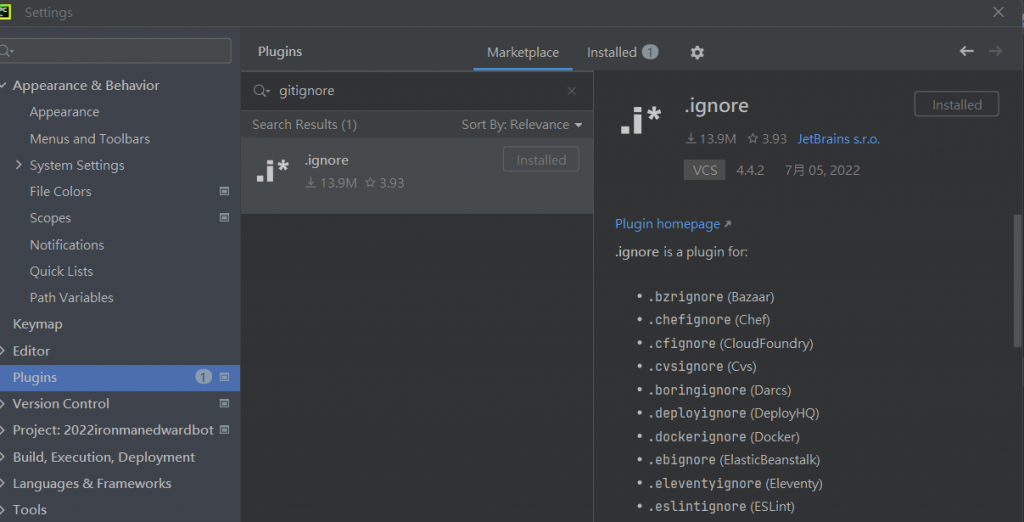Viewport: 1024px width, 522px height.
Task: Switch to the Installed tab
Action: (611, 52)
